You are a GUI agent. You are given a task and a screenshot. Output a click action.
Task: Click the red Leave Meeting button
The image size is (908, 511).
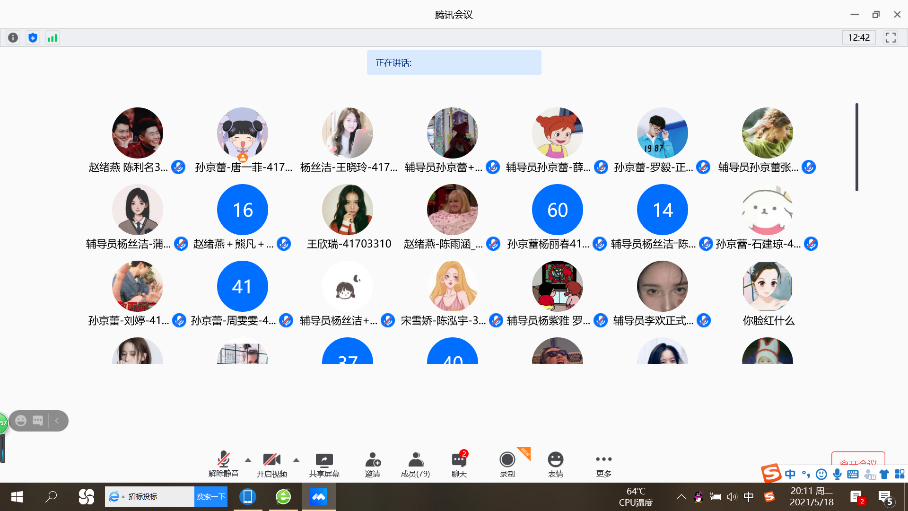pyautogui.click(x=857, y=462)
